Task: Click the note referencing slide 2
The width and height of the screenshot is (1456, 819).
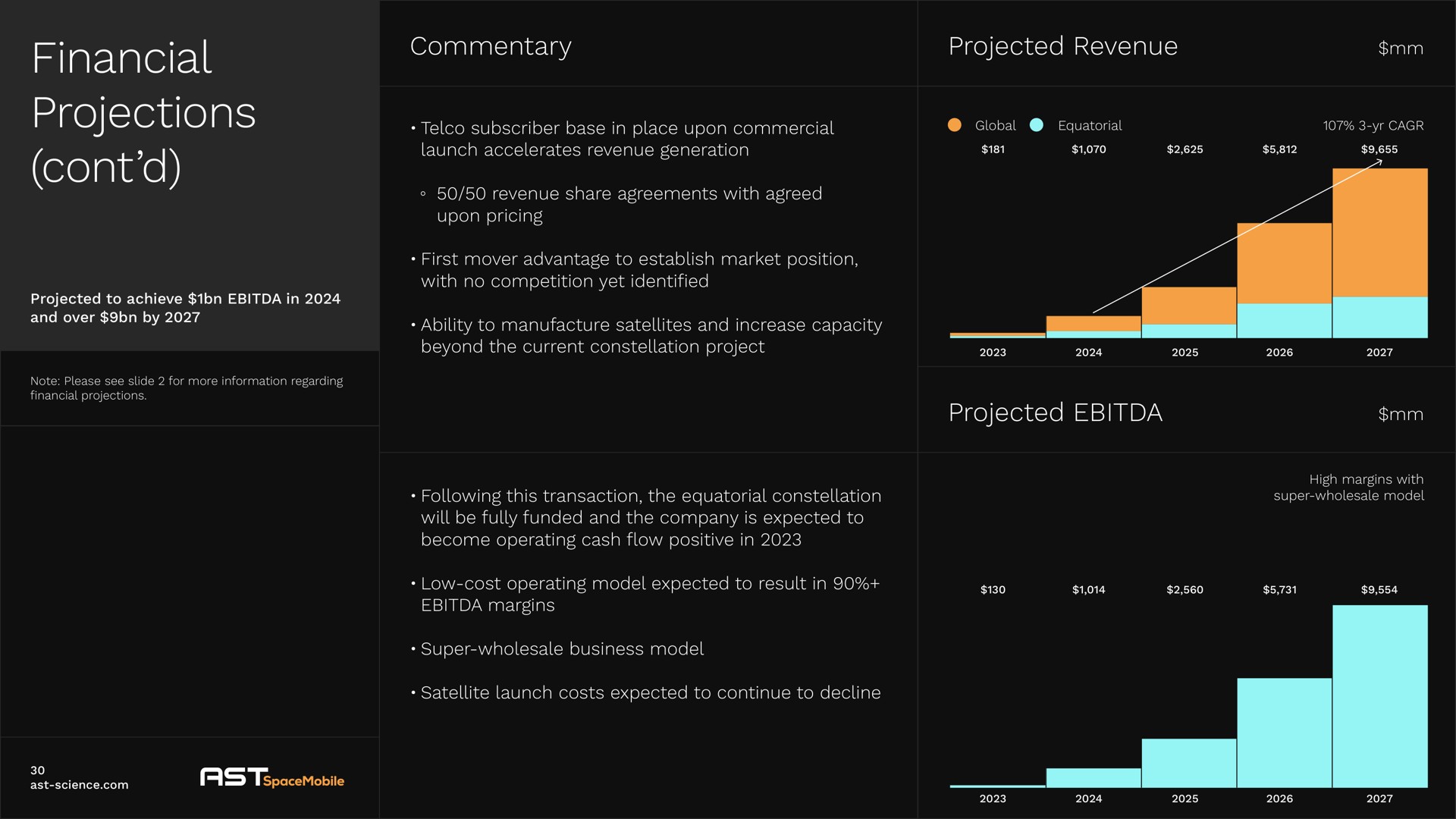Action: (x=187, y=388)
